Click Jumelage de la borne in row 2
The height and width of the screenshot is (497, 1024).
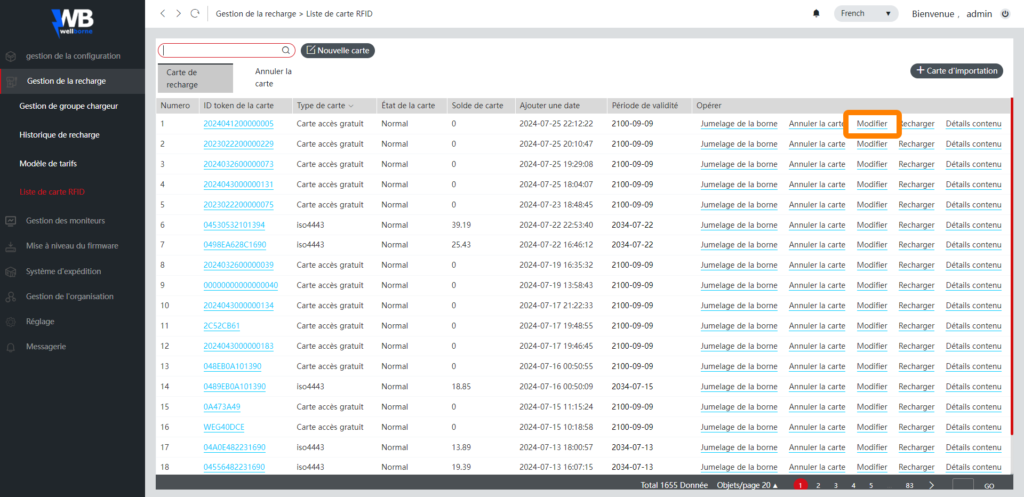point(739,144)
